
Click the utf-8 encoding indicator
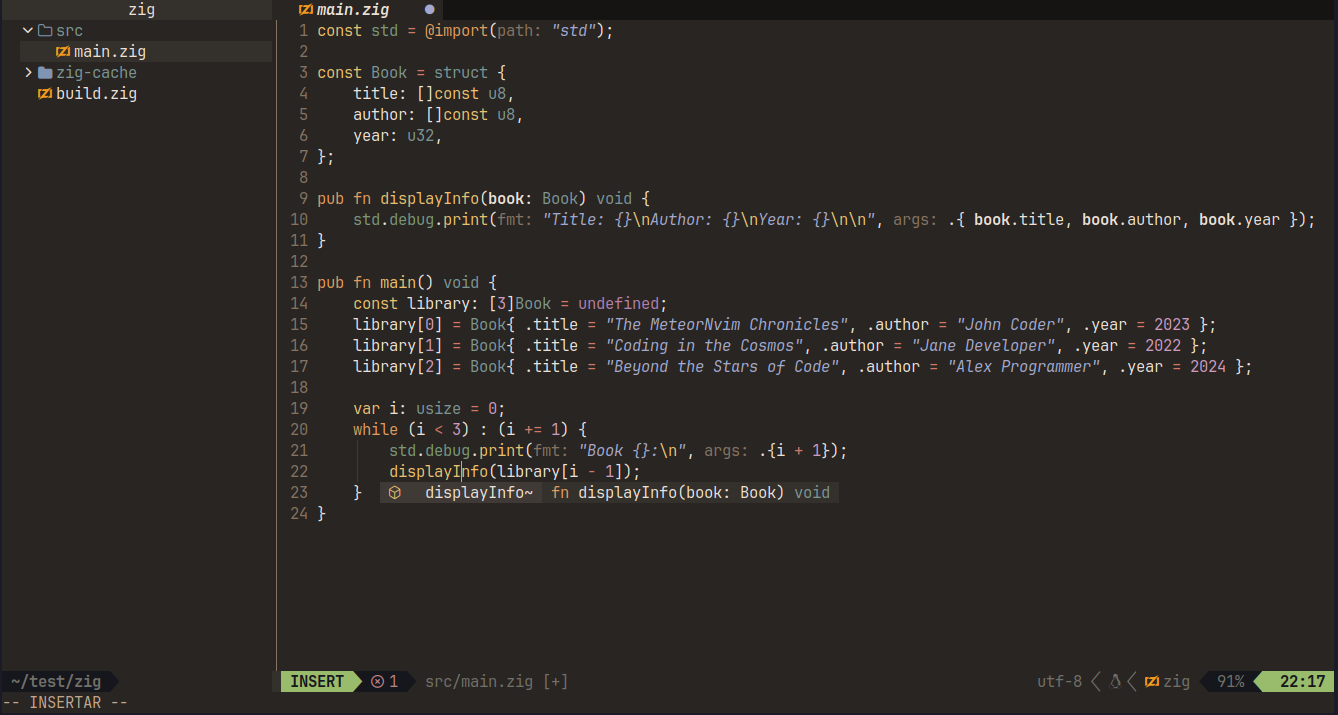click(1060, 682)
